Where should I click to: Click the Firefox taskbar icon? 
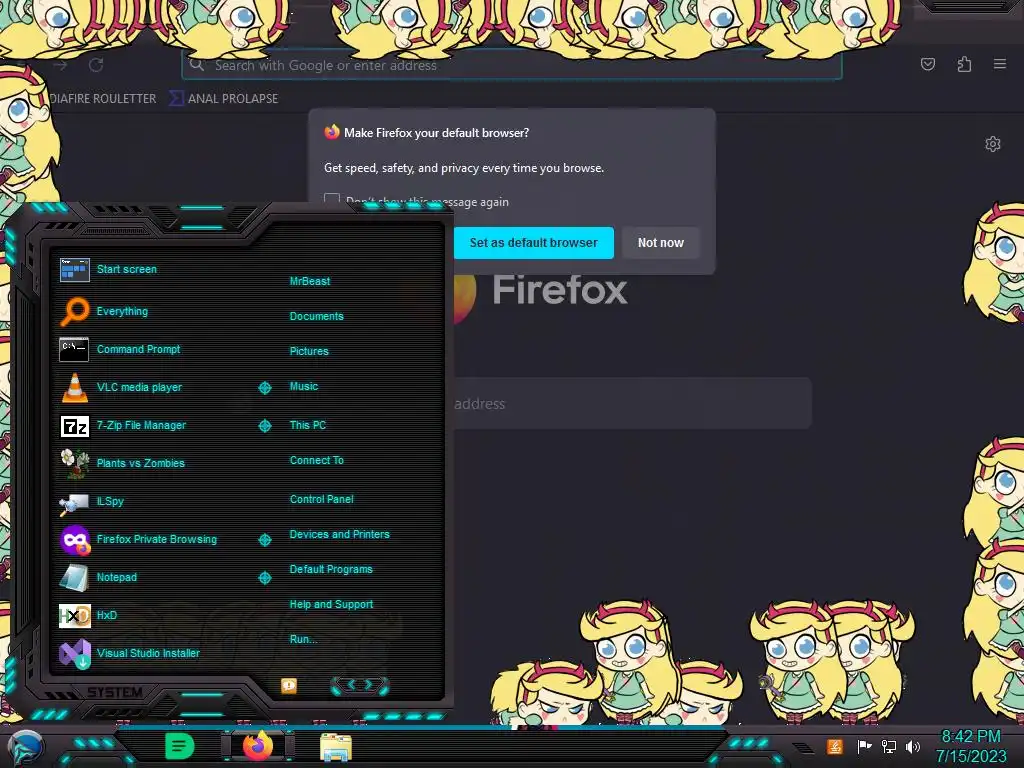258,746
